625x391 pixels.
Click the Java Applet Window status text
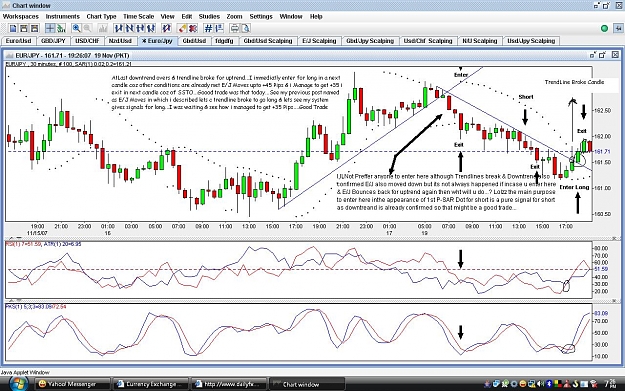(25, 372)
